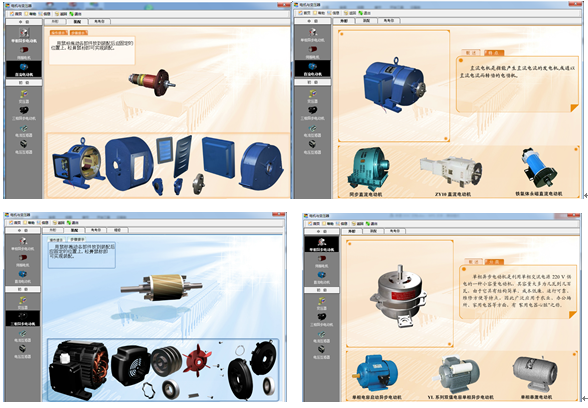
Task: Select single-phase motor icon beside red armature view
Action: 23,33
